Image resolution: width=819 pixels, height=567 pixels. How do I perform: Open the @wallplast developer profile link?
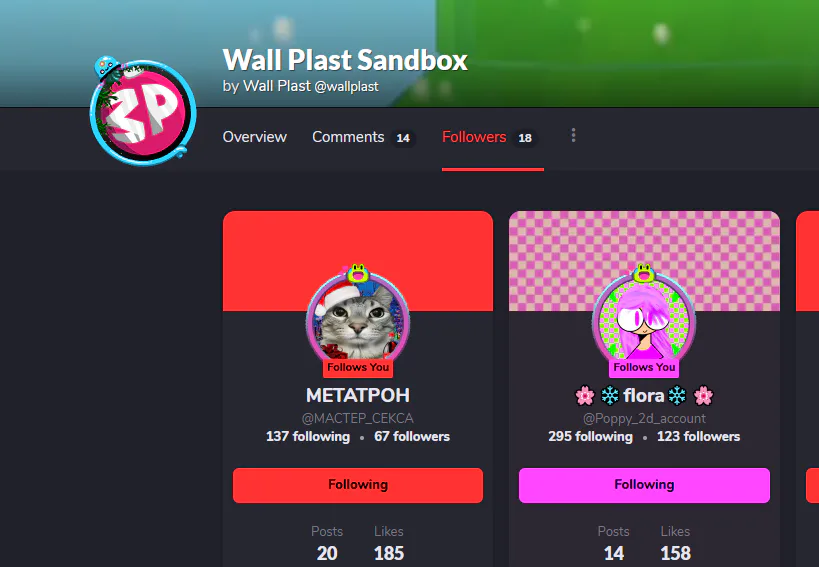[x=346, y=86]
